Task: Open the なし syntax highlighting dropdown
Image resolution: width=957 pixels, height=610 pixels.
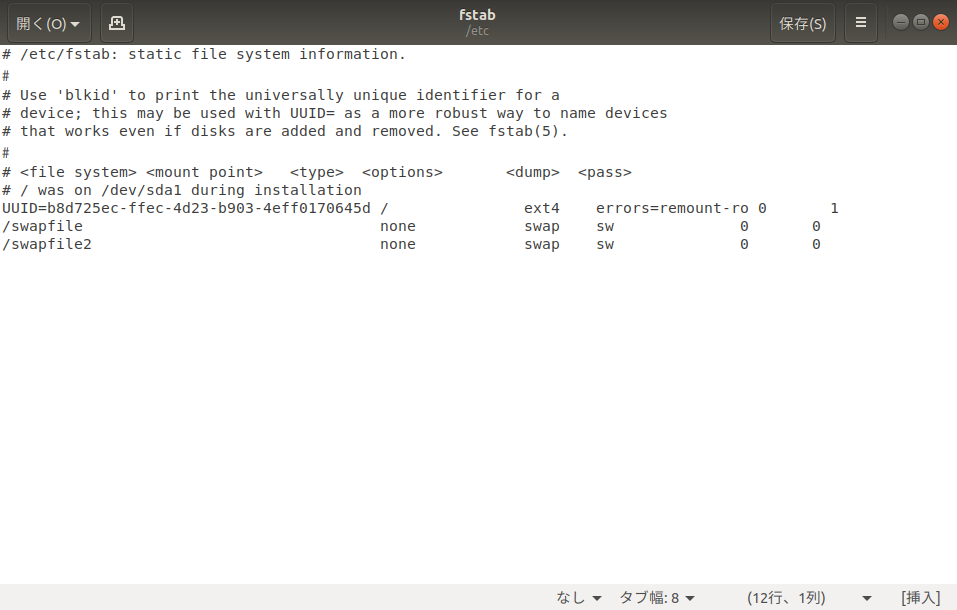Action: [x=578, y=597]
